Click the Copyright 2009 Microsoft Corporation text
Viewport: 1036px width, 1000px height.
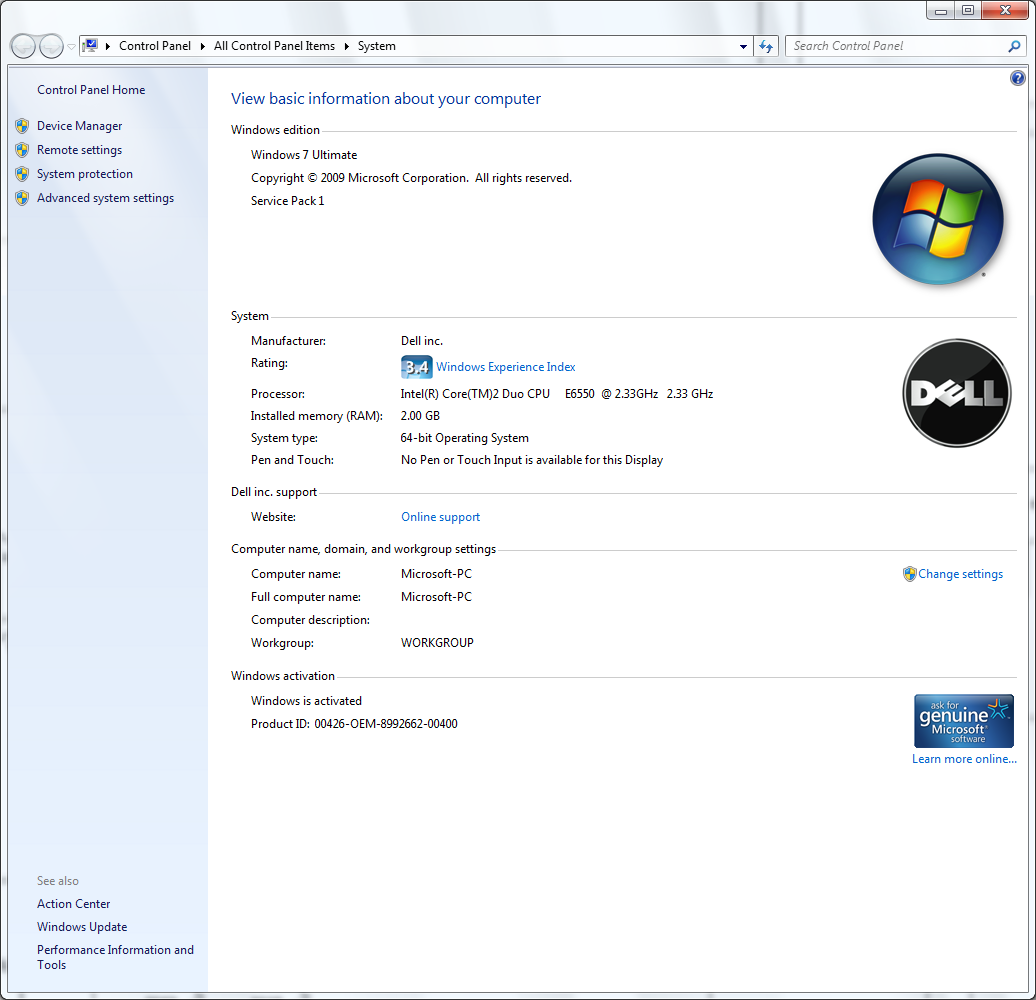pyautogui.click(x=411, y=178)
